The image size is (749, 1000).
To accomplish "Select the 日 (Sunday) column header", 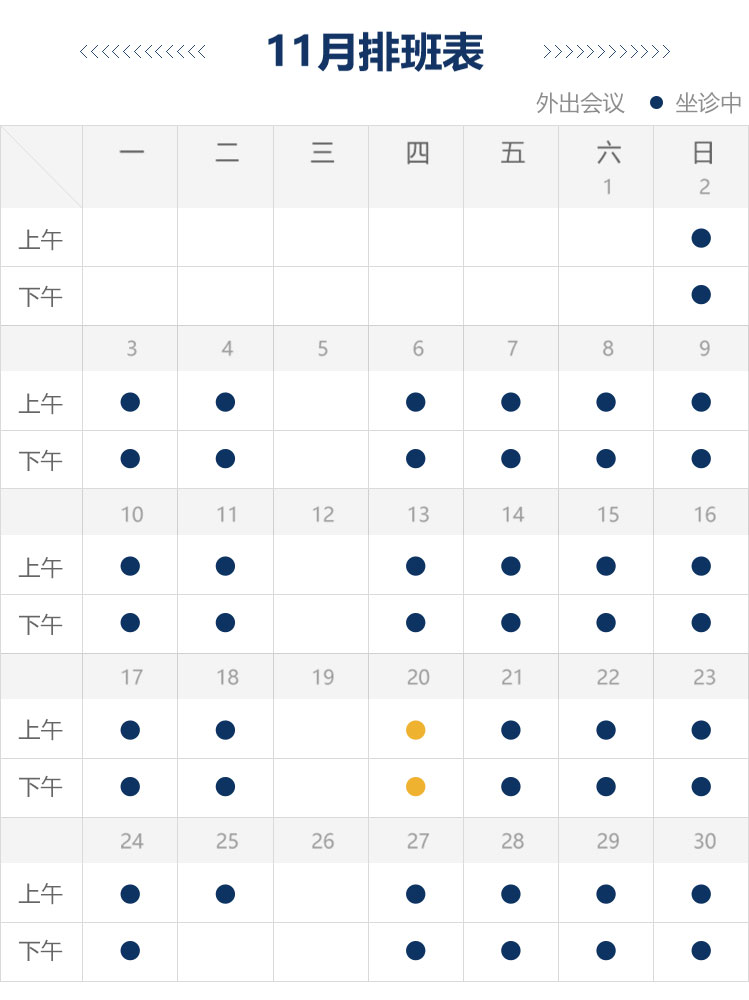I will tap(703, 153).
